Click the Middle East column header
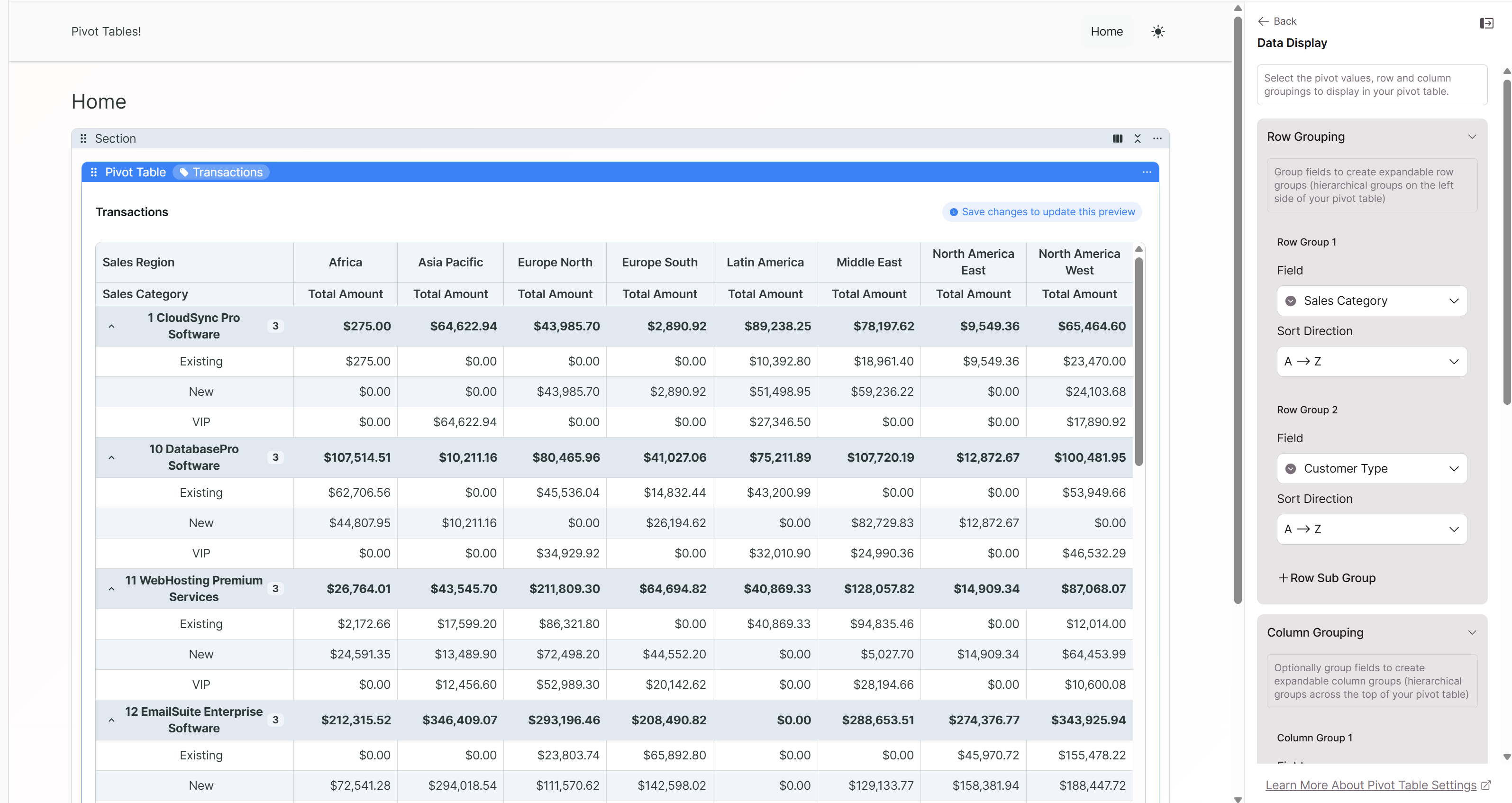 (869, 263)
